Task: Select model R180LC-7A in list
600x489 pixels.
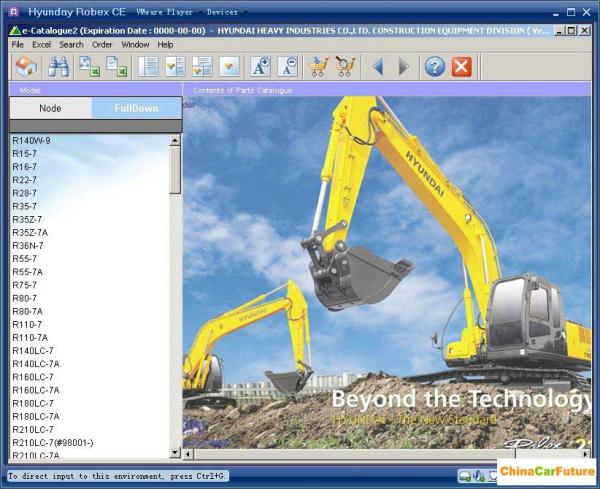Action: (x=36, y=416)
